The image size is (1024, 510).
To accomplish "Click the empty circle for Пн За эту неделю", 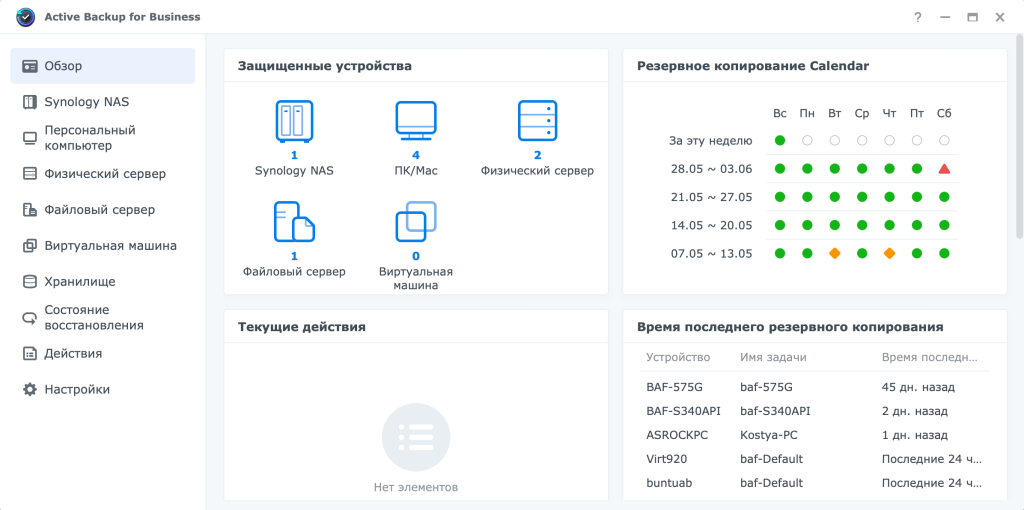I will click(x=807, y=140).
